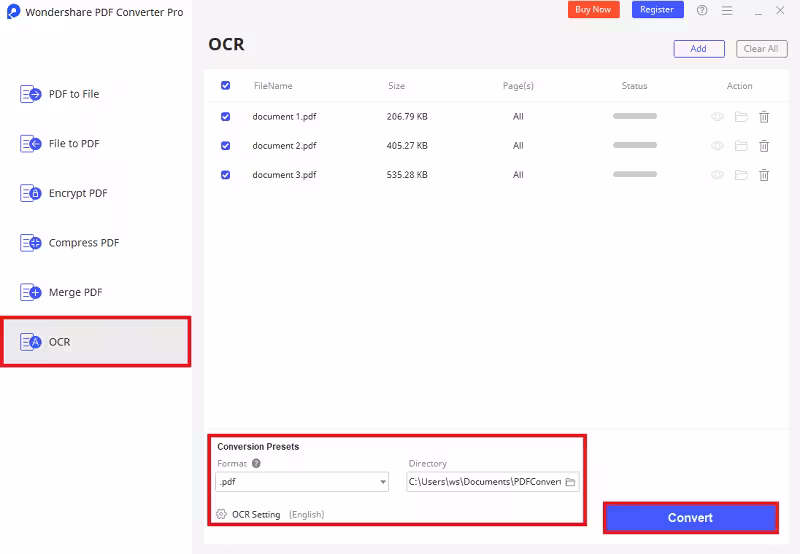
Task: Open the Merge PDF section
Action: (76, 292)
